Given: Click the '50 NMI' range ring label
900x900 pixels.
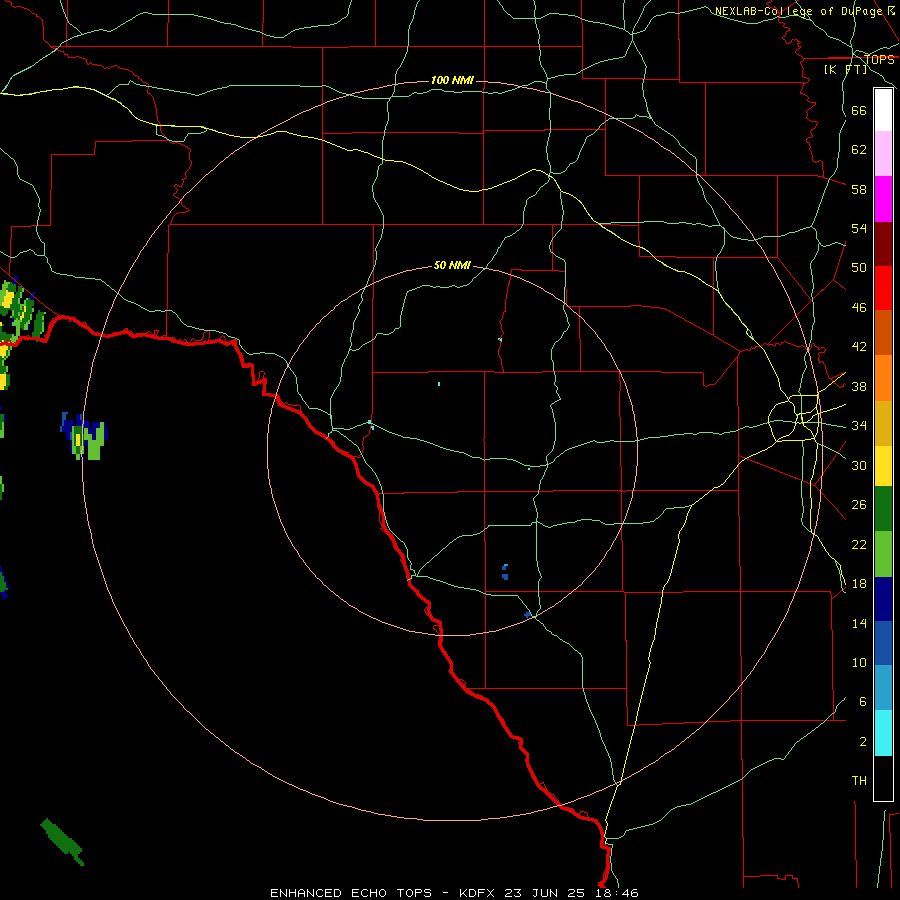Looking at the screenshot, I should click(x=452, y=265).
